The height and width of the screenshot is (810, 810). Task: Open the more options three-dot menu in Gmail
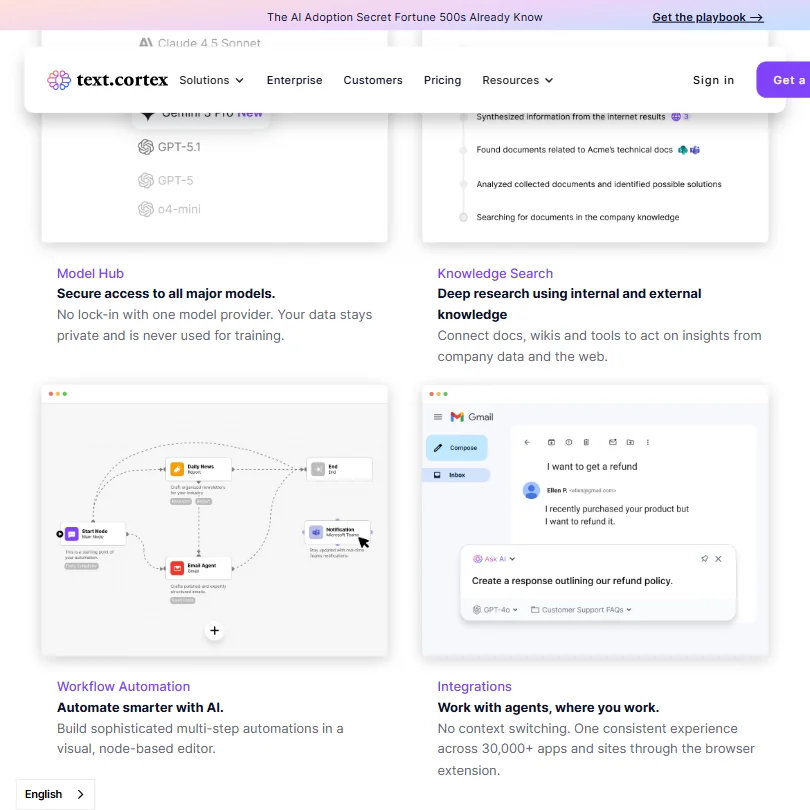point(648,442)
